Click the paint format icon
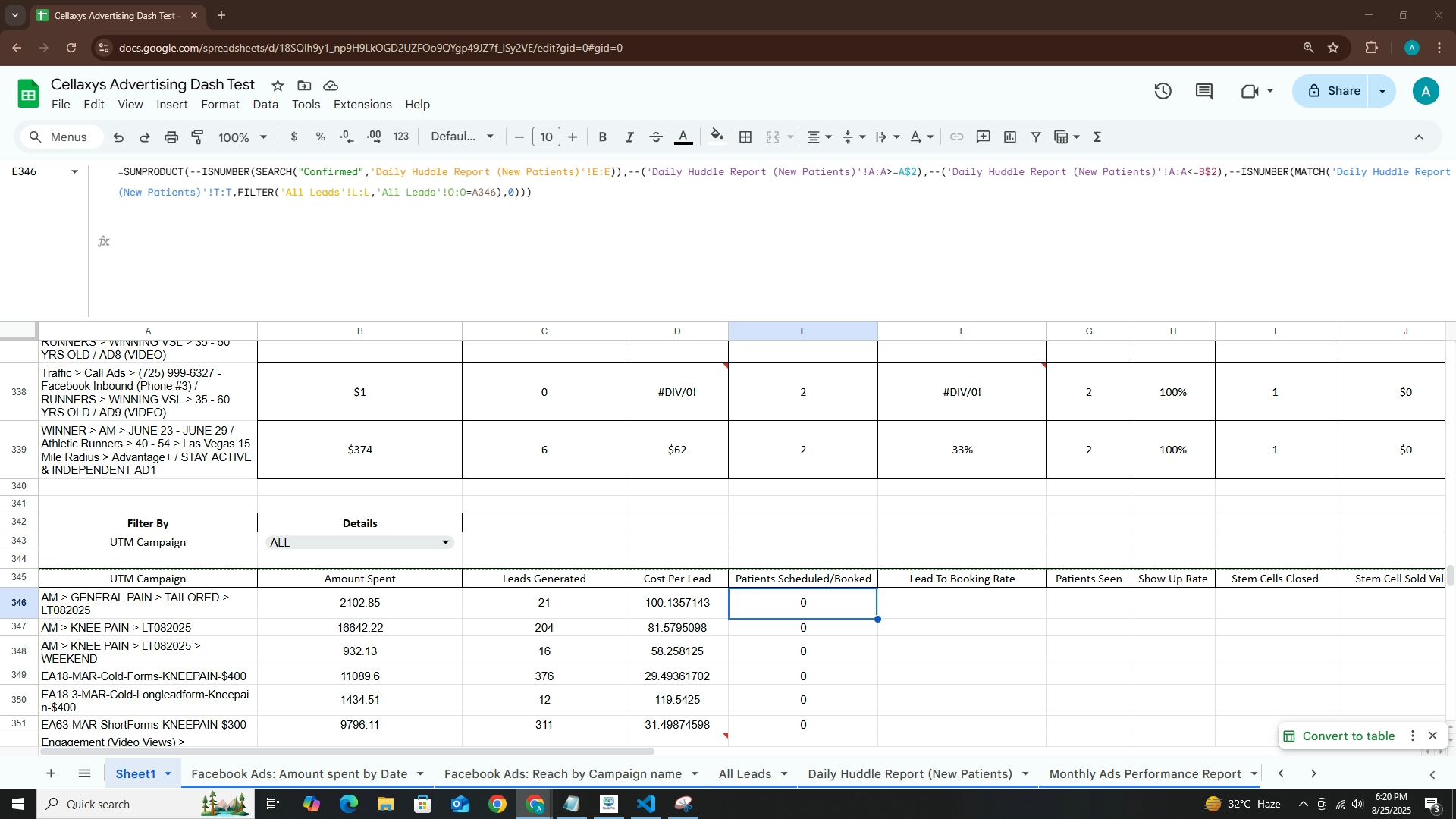The image size is (1456, 819). pos(198,137)
